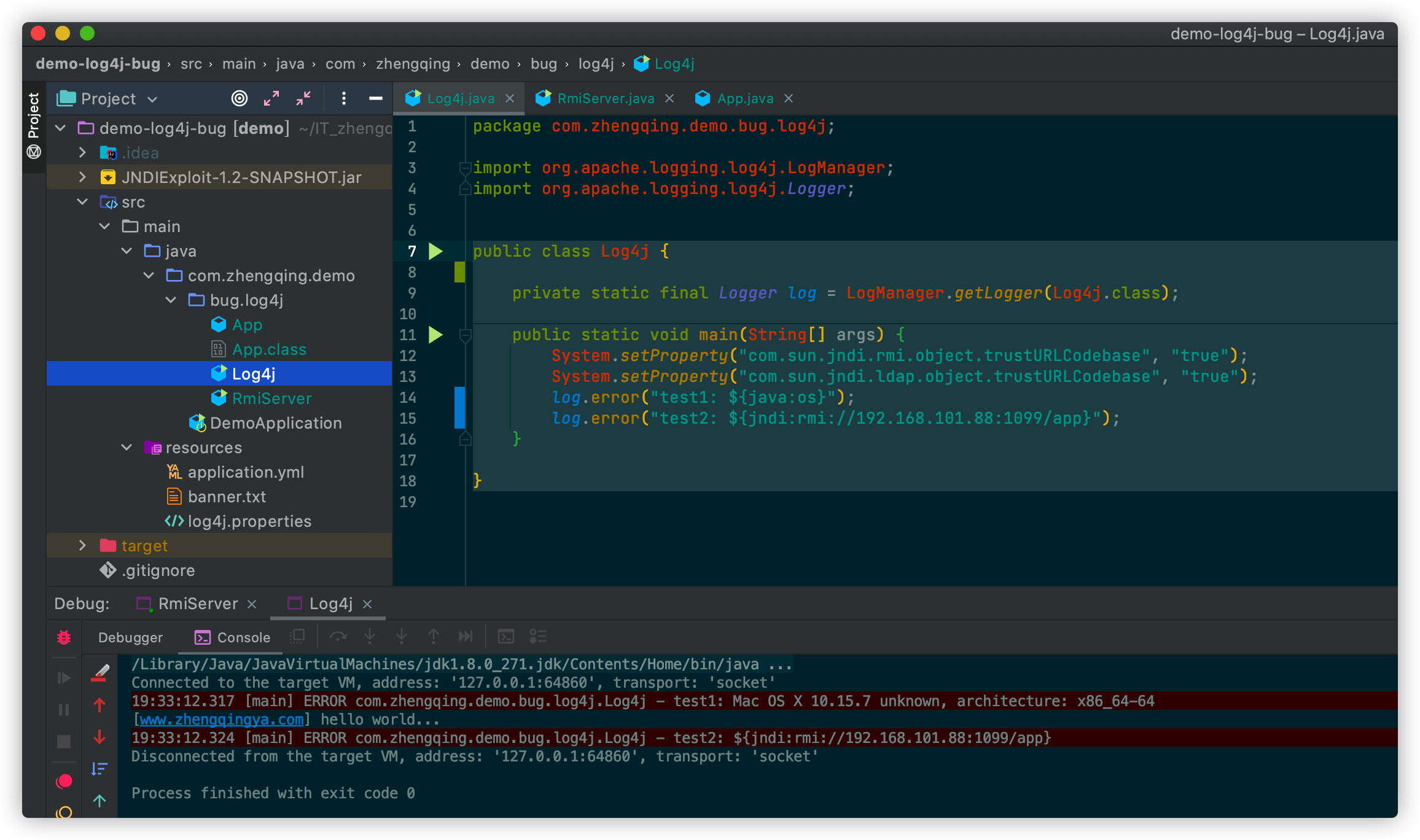Select opened file via target icon in Project panel
Image resolution: width=1420 pixels, height=840 pixels.
(x=240, y=98)
